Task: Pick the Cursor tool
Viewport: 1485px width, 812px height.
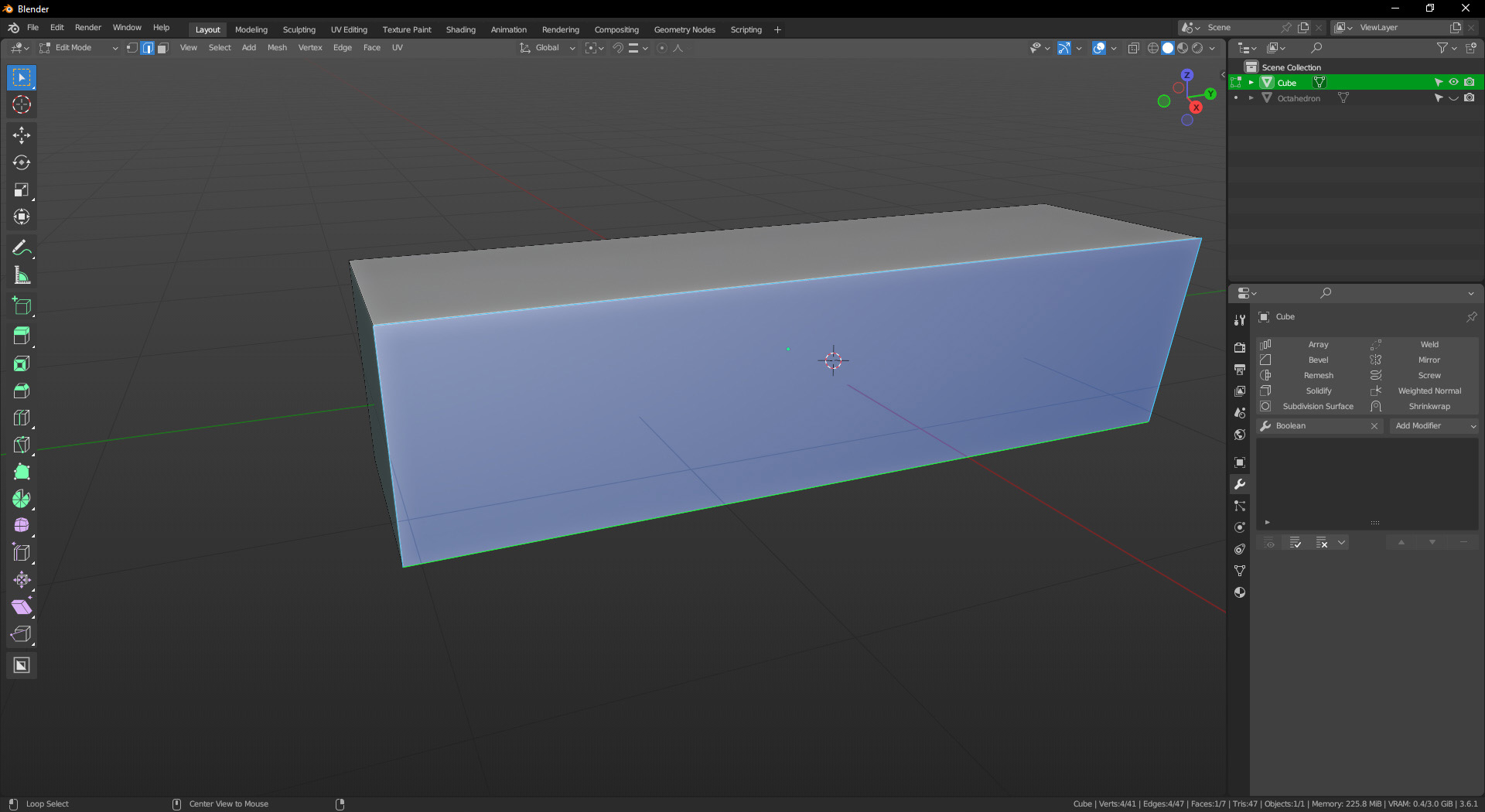Action: point(22,105)
